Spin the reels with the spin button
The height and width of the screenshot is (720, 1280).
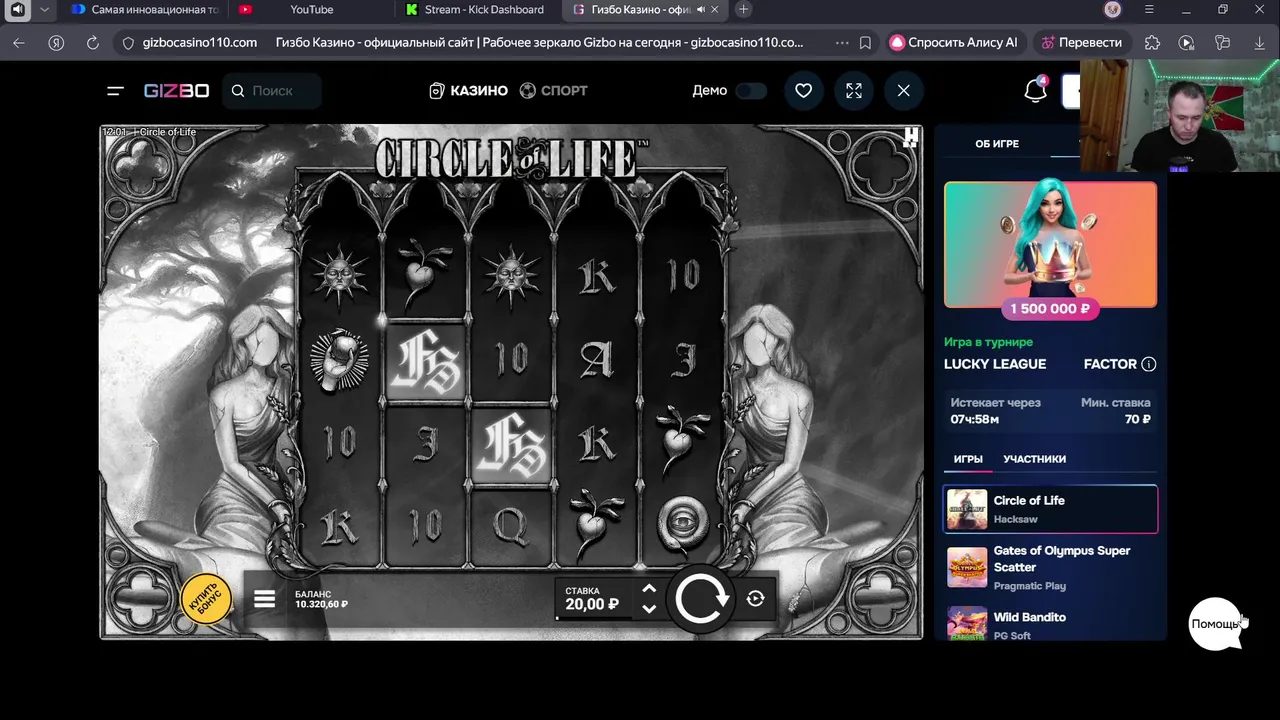pyautogui.click(x=701, y=599)
